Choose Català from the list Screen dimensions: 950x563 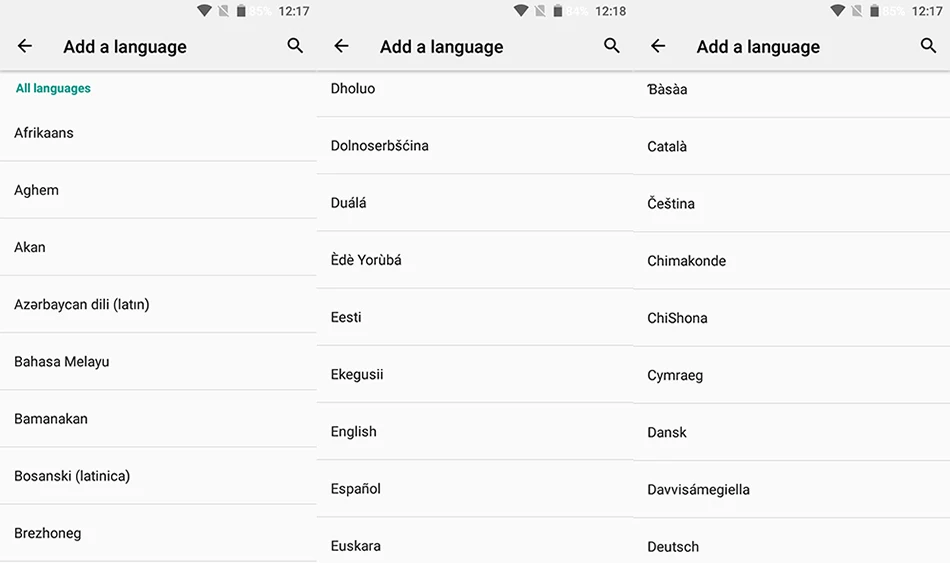[x=791, y=147]
